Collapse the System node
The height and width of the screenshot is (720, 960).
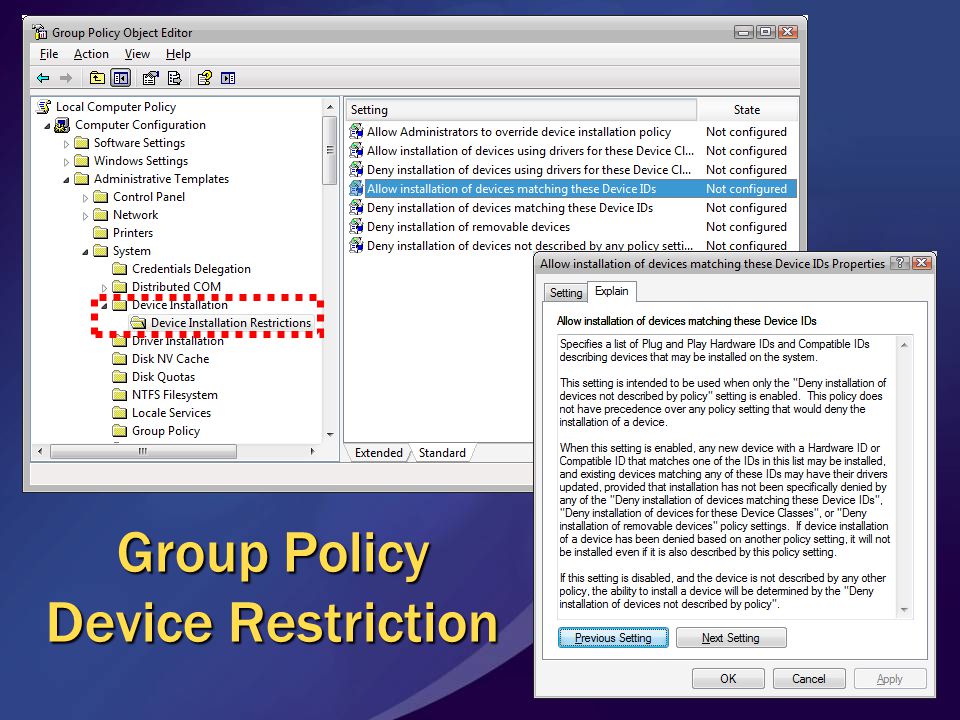pyautogui.click(x=85, y=252)
